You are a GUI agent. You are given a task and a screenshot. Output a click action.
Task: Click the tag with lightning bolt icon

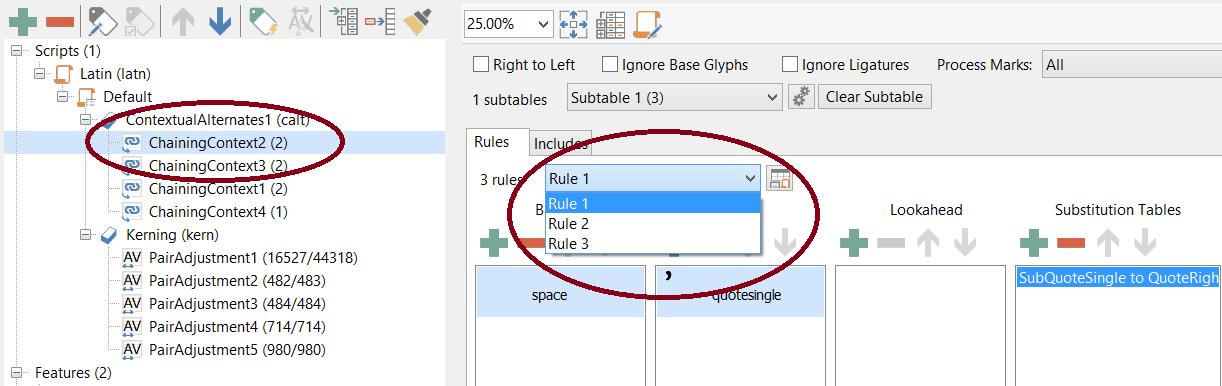(262, 20)
